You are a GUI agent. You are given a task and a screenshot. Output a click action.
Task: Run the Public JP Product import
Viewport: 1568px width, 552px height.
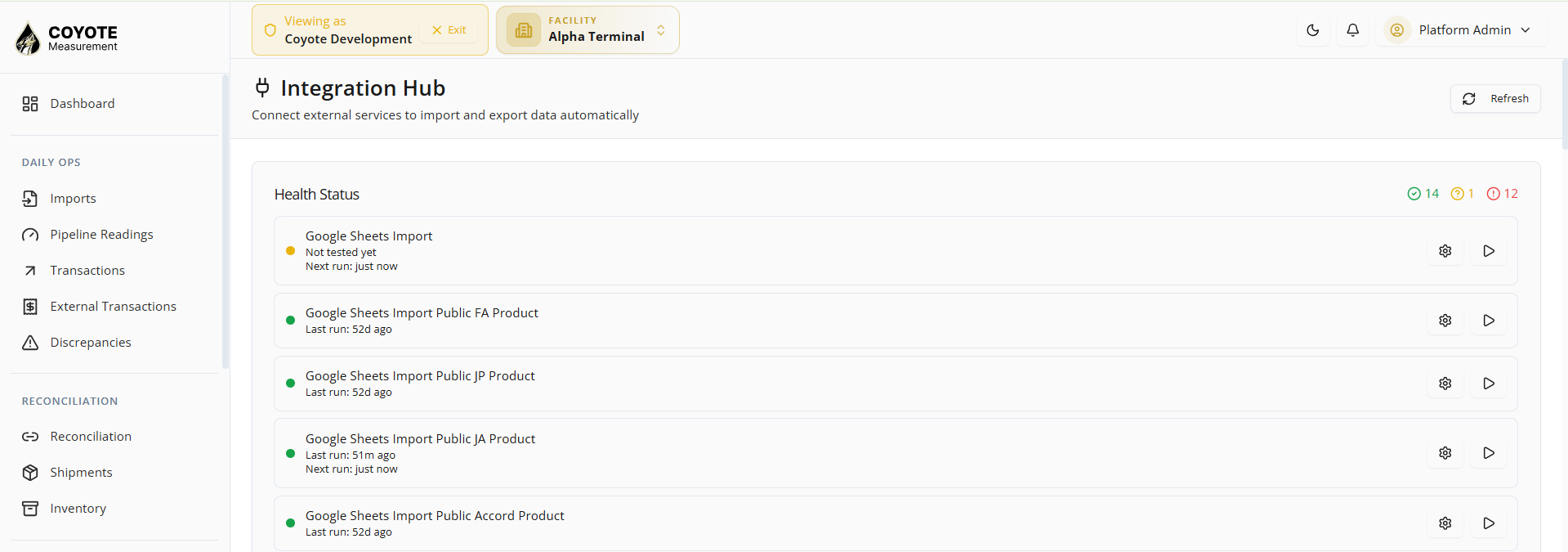pyautogui.click(x=1489, y=384)
